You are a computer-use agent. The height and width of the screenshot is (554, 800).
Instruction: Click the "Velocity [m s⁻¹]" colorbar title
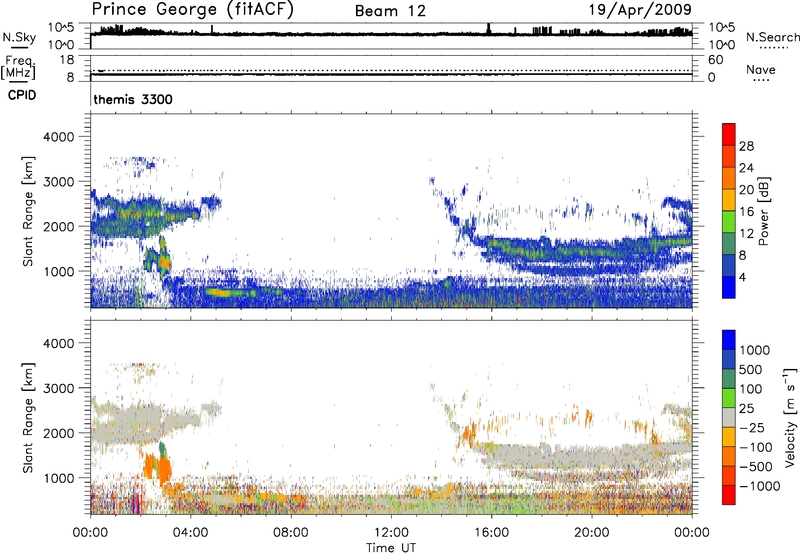[x=790, y=417]
